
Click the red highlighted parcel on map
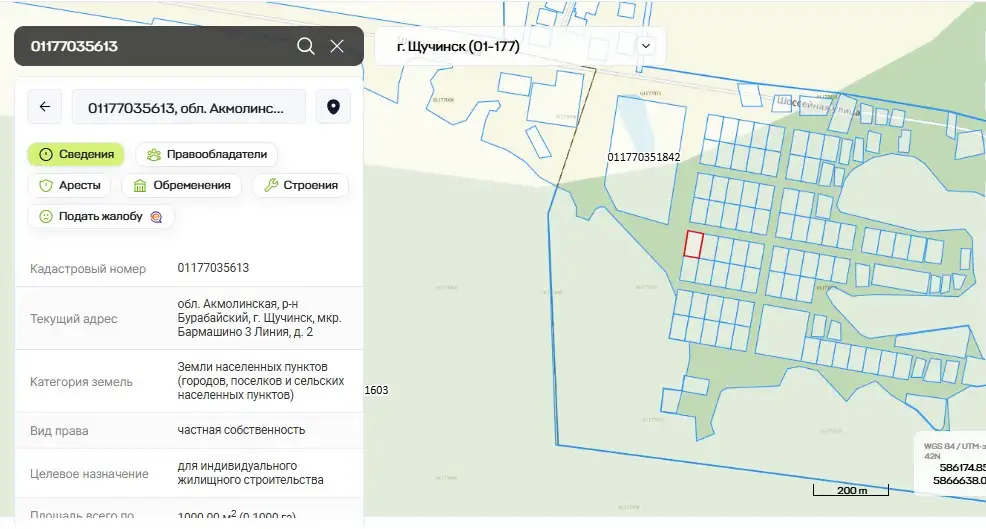coord(693,244)
